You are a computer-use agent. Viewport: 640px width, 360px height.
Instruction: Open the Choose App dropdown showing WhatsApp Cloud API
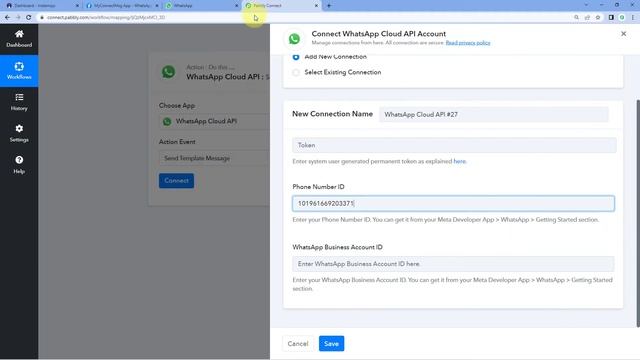214,121
